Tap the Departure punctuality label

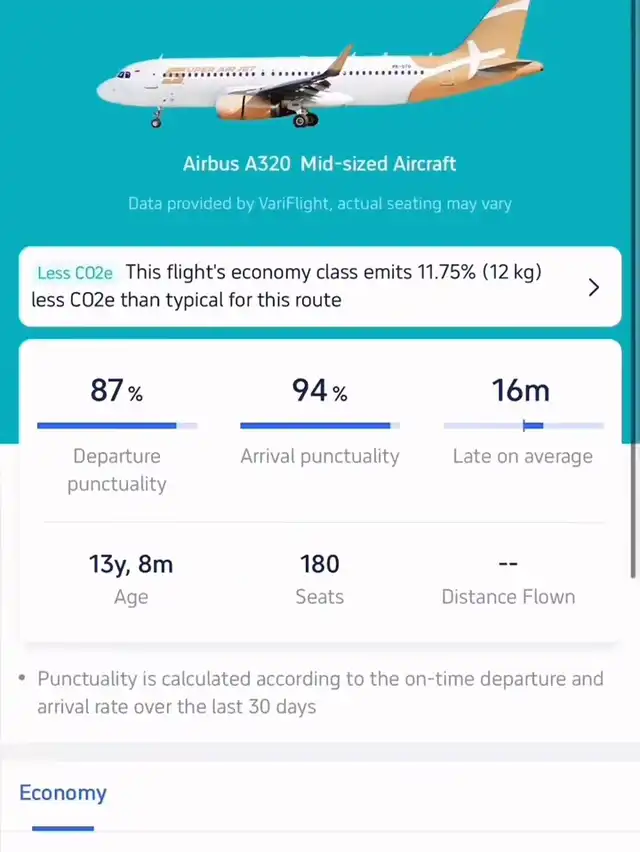[x=117, y=470]
